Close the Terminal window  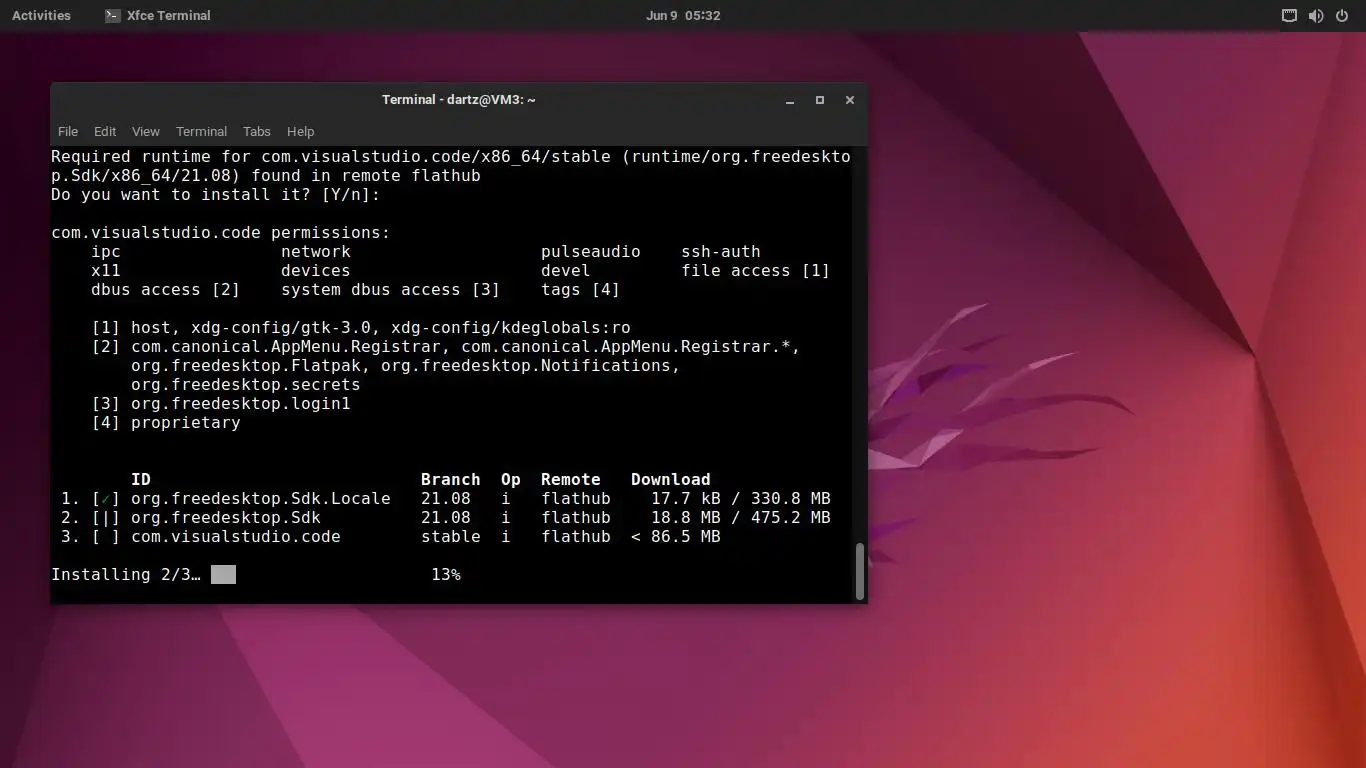click(x=850, y=100)
